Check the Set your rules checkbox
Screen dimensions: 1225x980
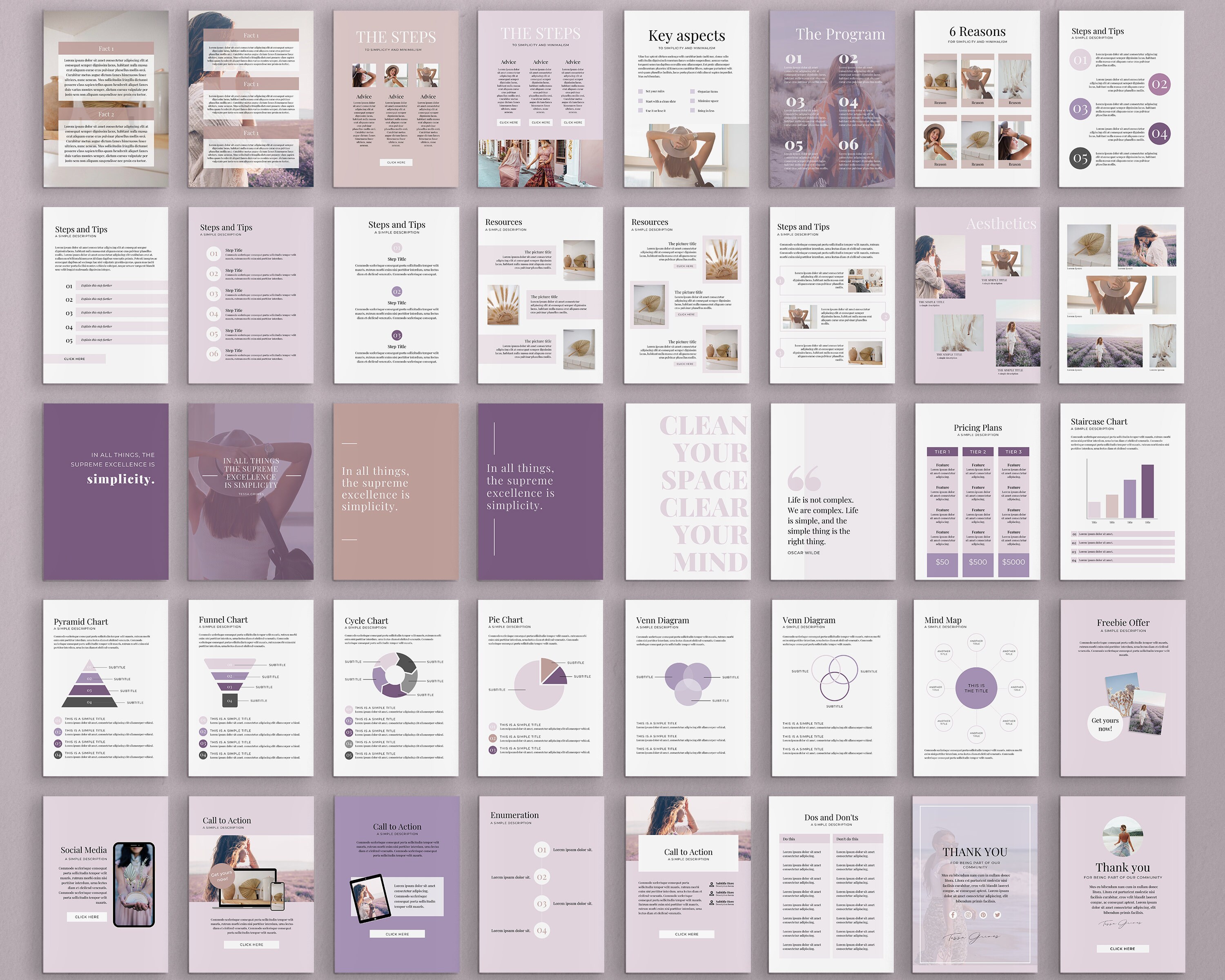[x=641, y=92]
